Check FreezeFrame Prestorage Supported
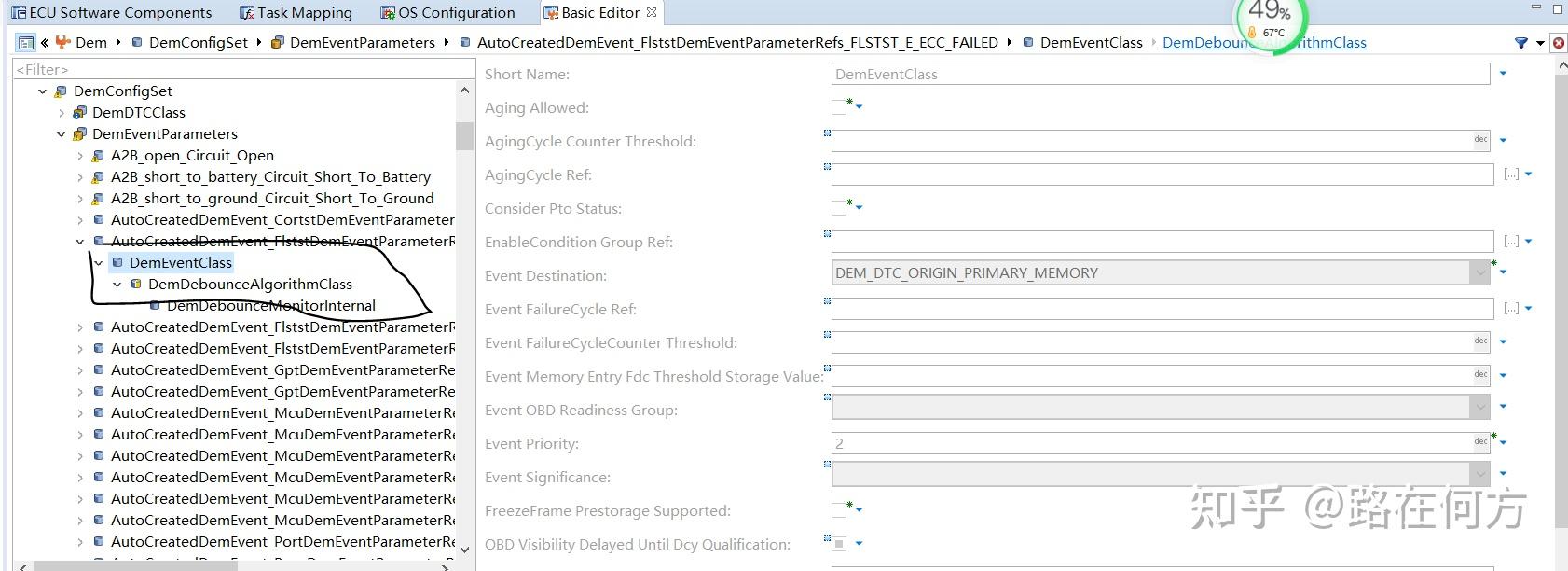The height and width of the screenshot is (571, 1568). pyautogui.click(x=839, y=510)
